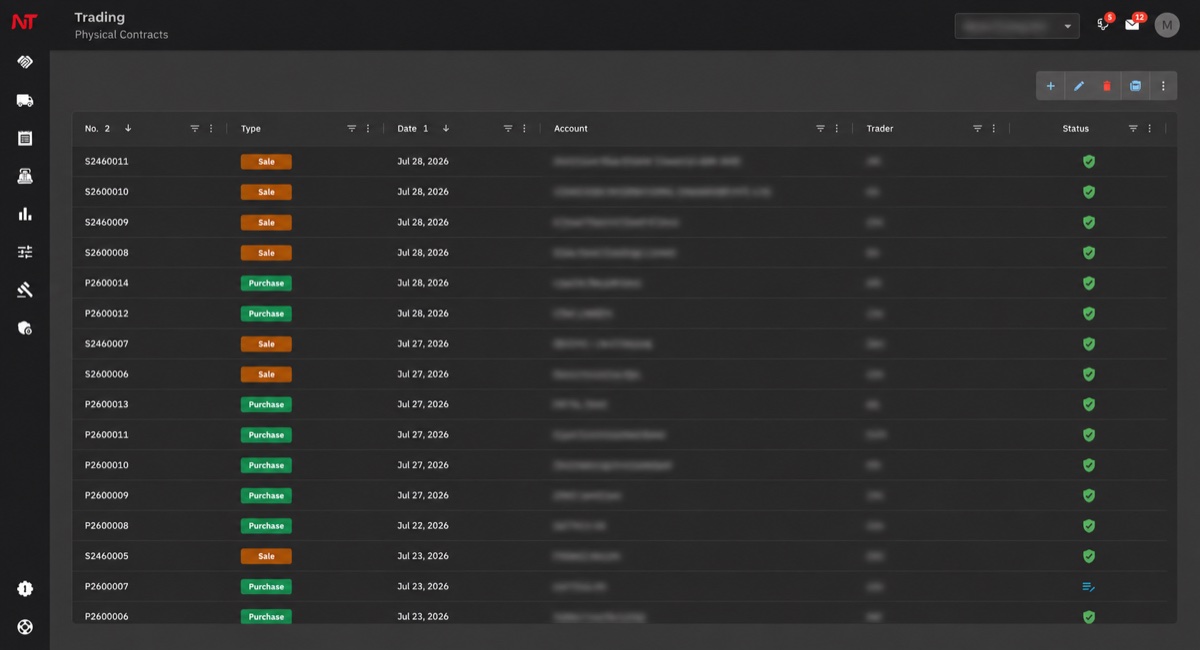Open the gavel auction module in sidebar
This screenshot has width=1200, height=650.
25,290
